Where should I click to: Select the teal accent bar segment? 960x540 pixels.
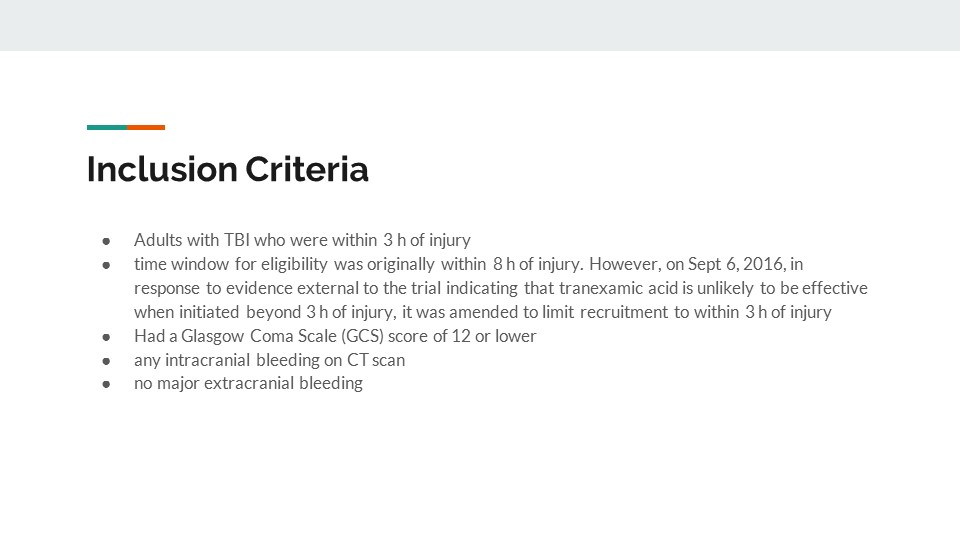click(x=107, y=127)
